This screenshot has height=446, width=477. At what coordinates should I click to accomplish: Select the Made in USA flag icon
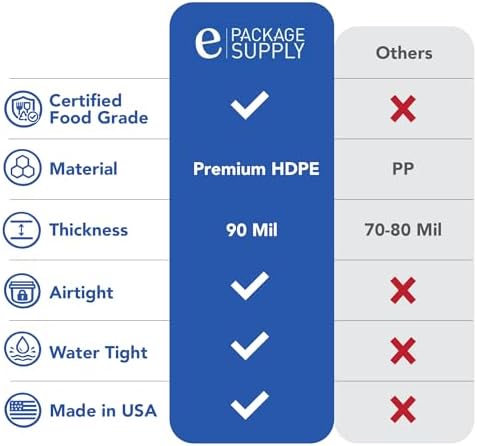point(23,410)
